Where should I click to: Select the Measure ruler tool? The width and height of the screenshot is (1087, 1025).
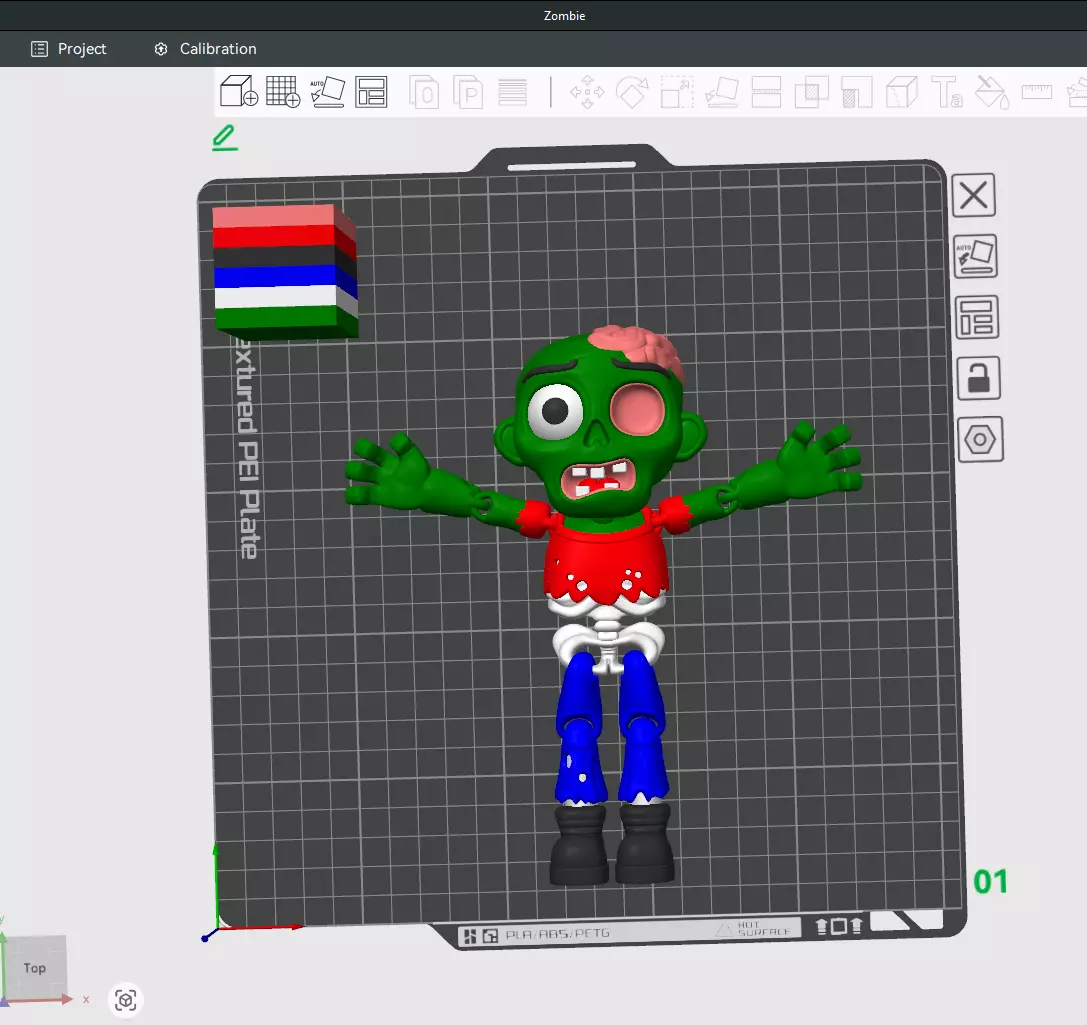[1036, 91]
